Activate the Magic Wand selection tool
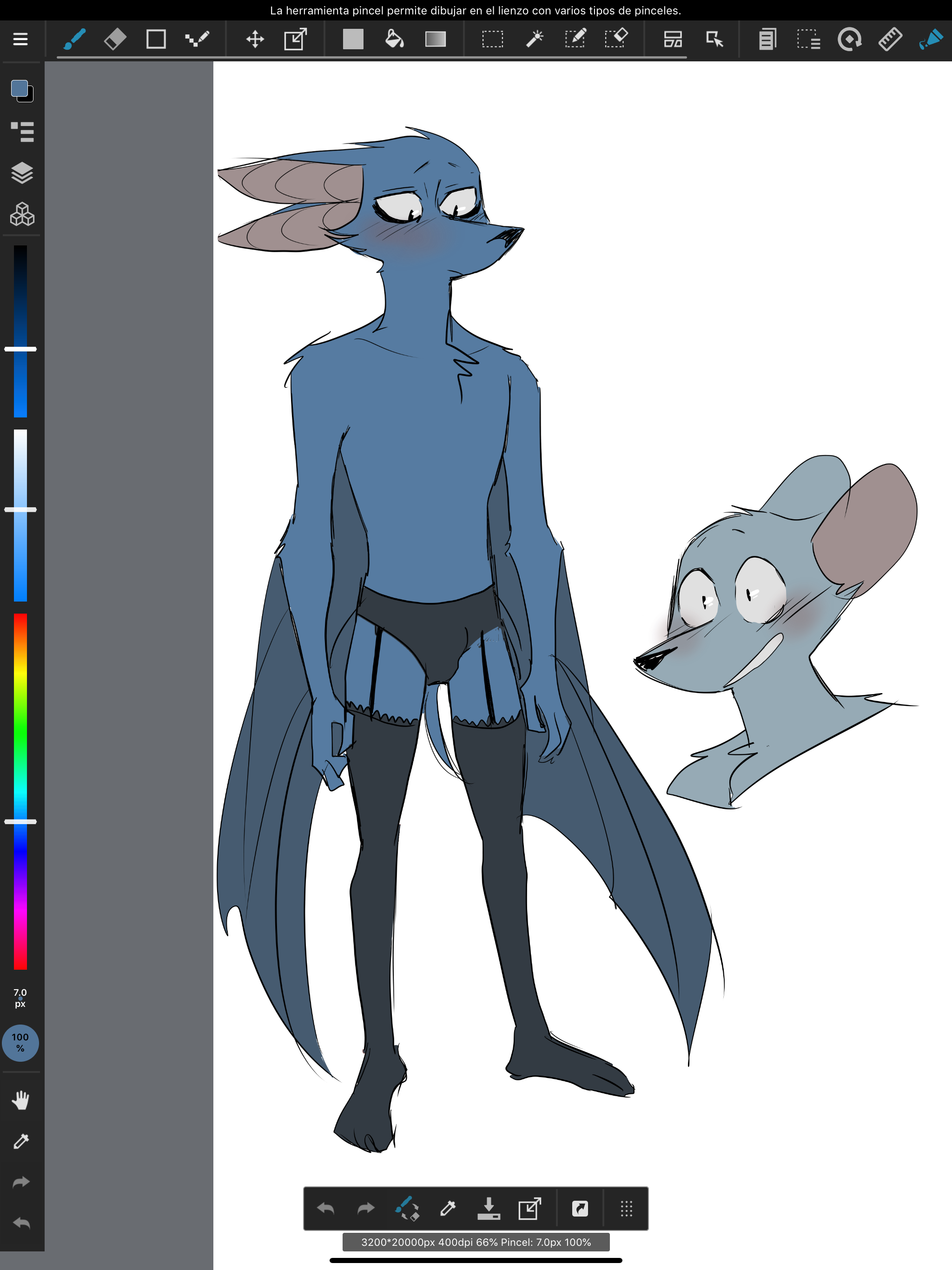The width and height of the screenshot is (952, 1270). click(x=534, y=39)
